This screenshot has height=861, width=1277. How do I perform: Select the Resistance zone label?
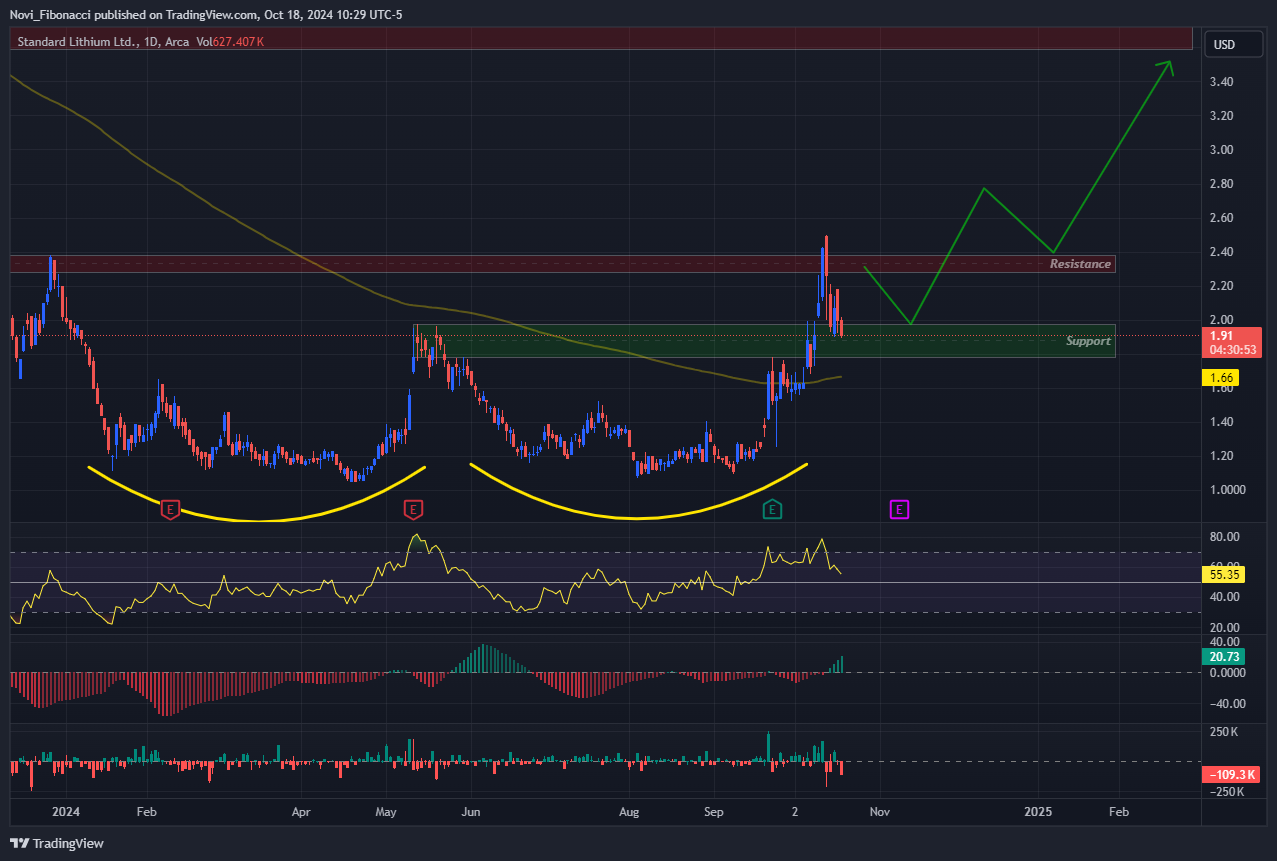click(1080, 264)
